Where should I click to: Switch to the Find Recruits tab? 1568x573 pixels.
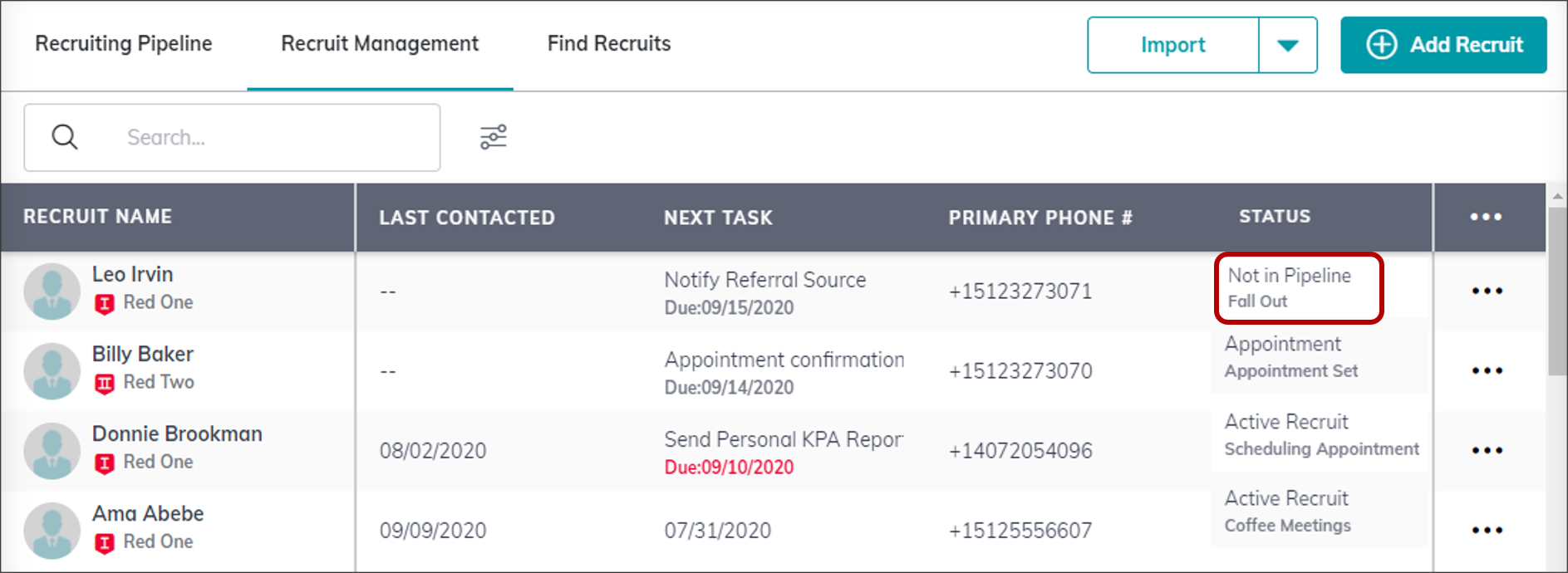coord(609,43)
